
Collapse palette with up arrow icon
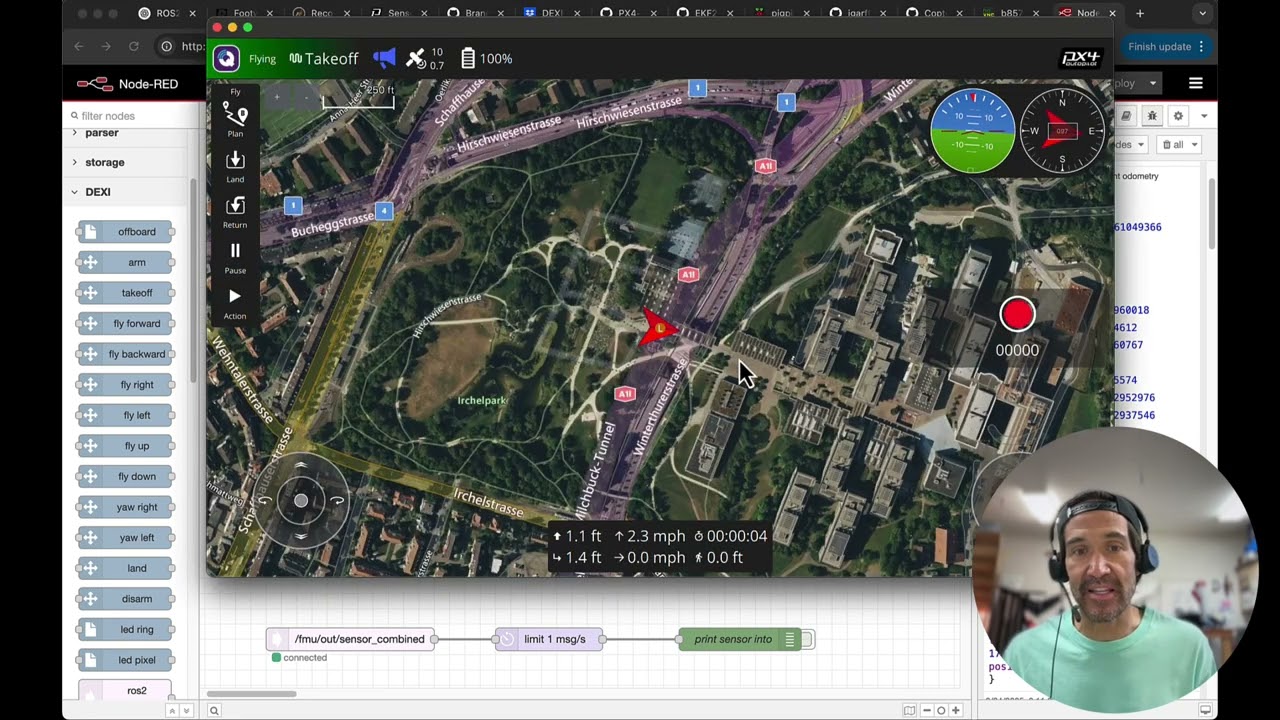(x=172, y=711)
